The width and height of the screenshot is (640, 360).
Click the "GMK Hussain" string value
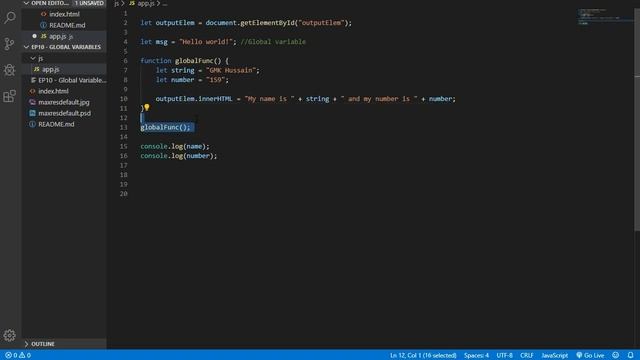tap(231, 70)
